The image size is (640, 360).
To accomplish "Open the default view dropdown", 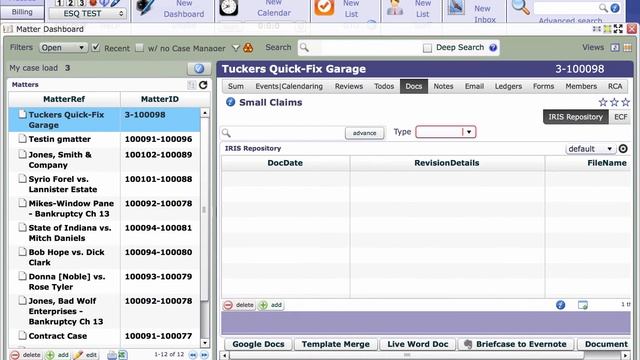I will tap(590, 149).
